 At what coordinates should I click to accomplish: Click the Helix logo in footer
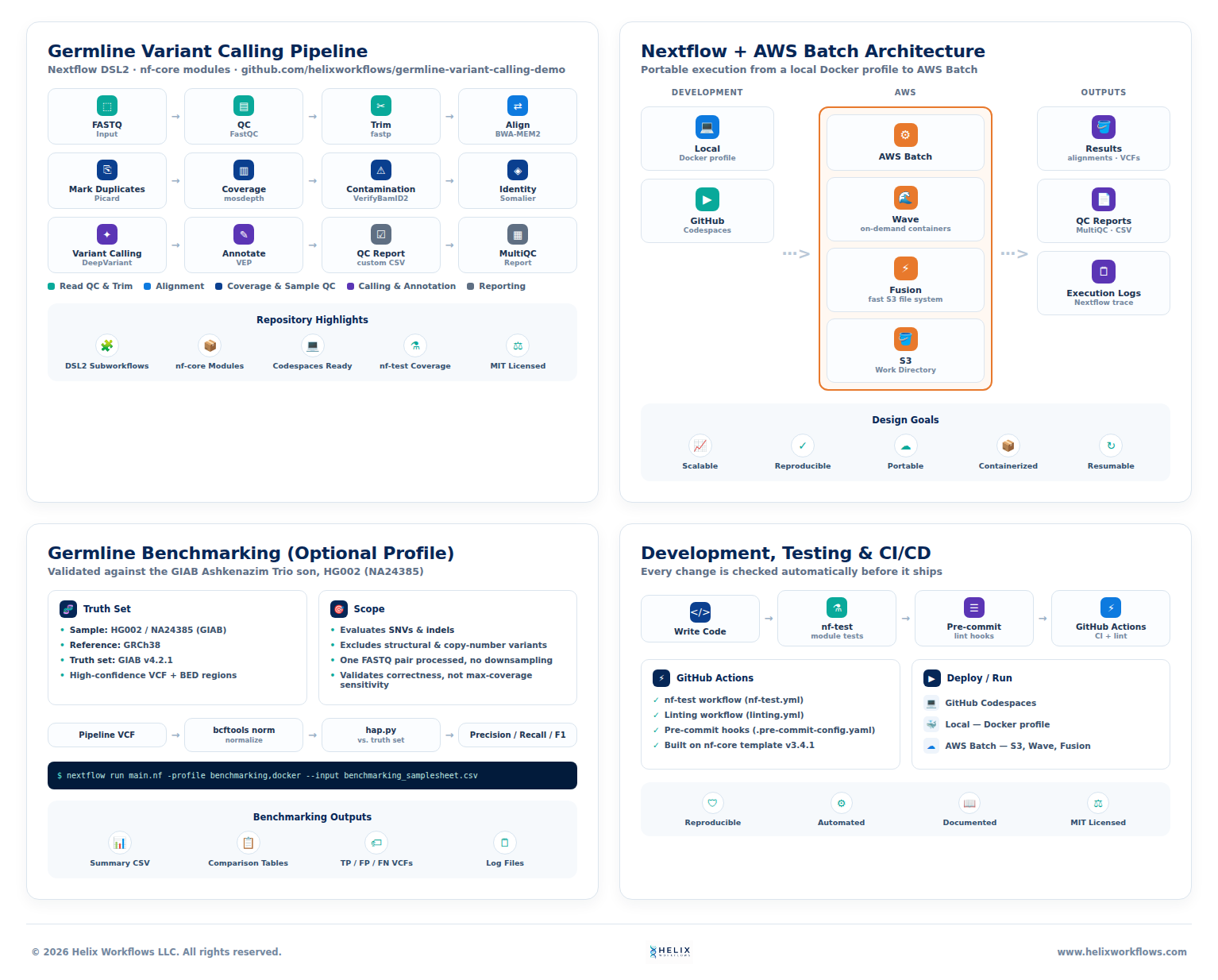coord(670,951)
